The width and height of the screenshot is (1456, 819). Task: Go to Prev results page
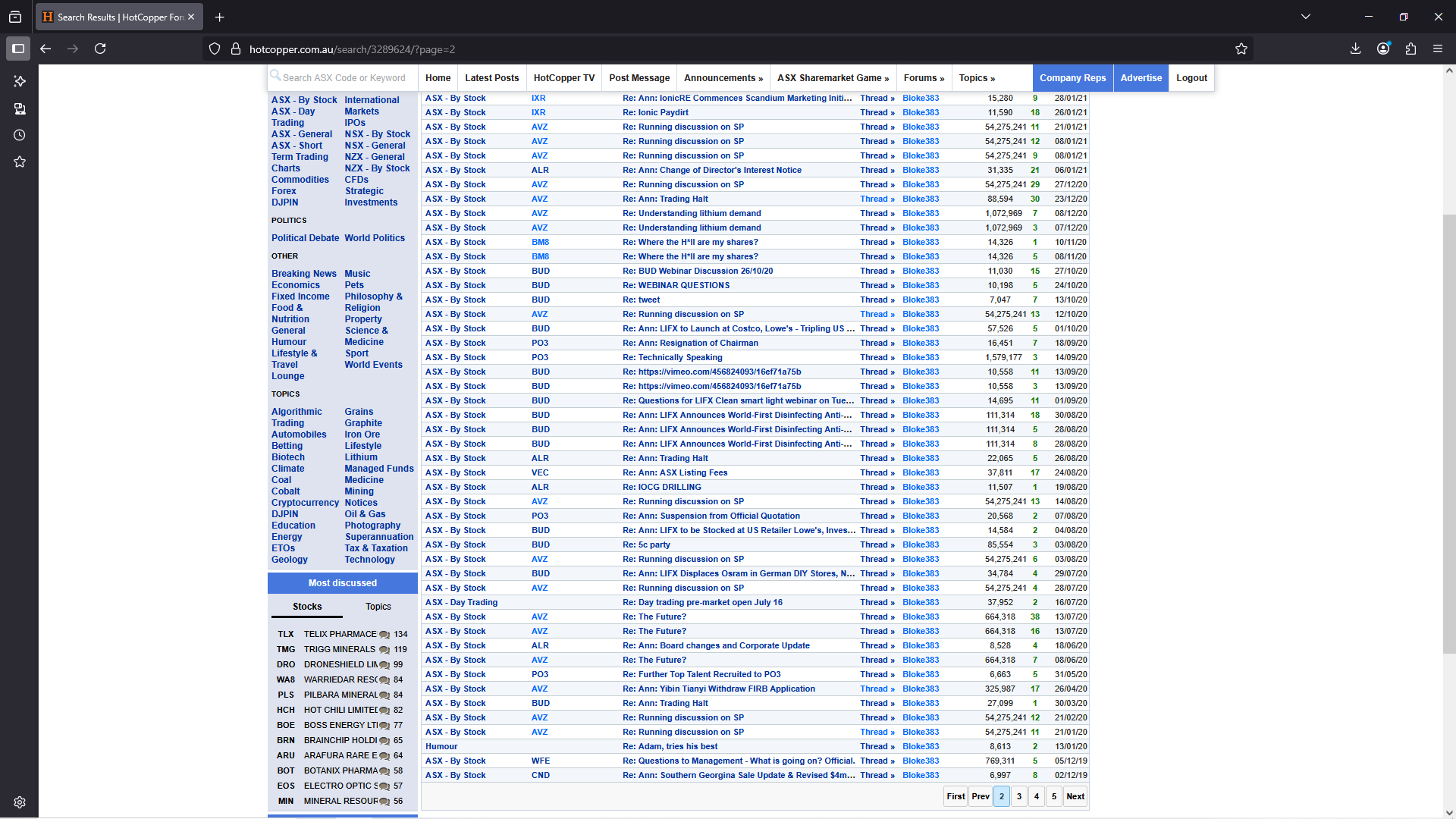coord(981,796)
